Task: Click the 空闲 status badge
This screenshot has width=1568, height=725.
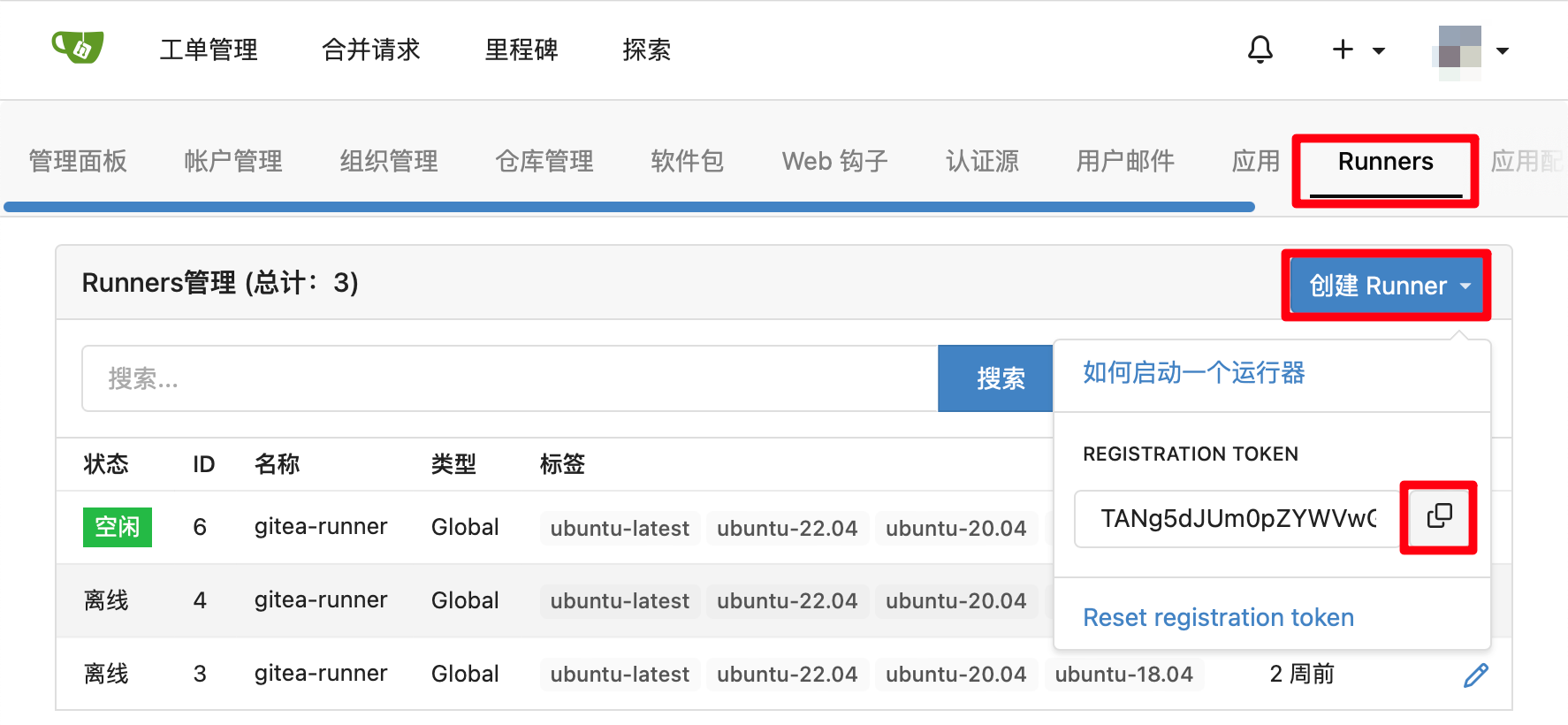Action: coord(117,528)
